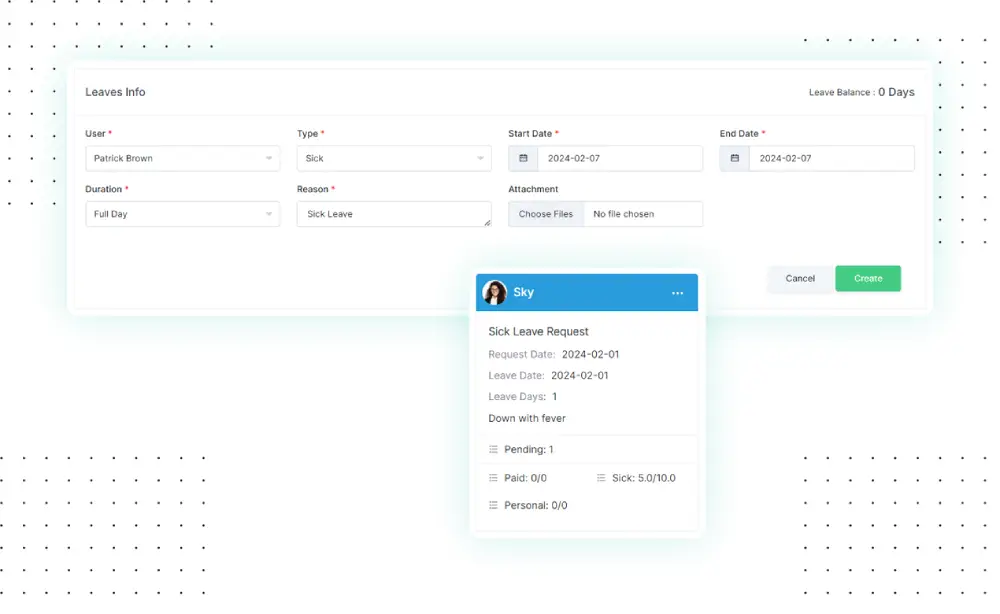Open the Duration dropdown showing Full Day
Screen dimensions: 1000x614
pos(182,214)
